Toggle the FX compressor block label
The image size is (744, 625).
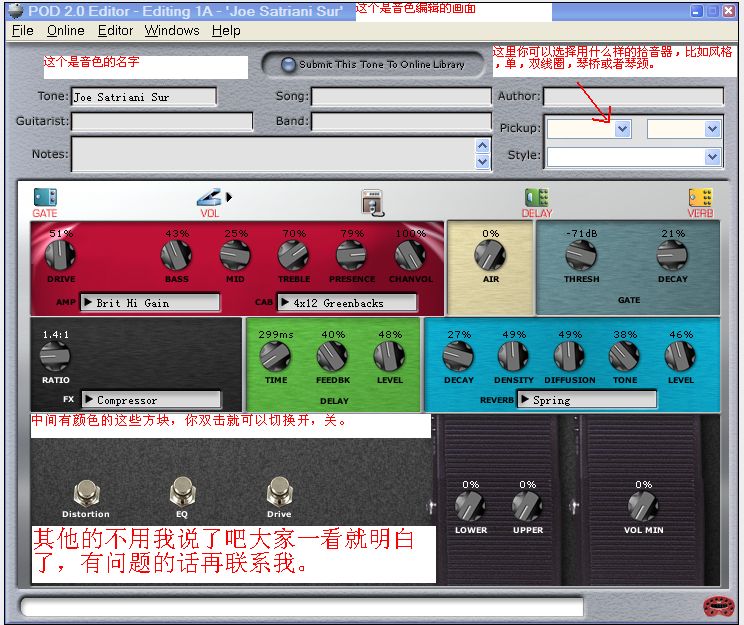tap(68, 399)
